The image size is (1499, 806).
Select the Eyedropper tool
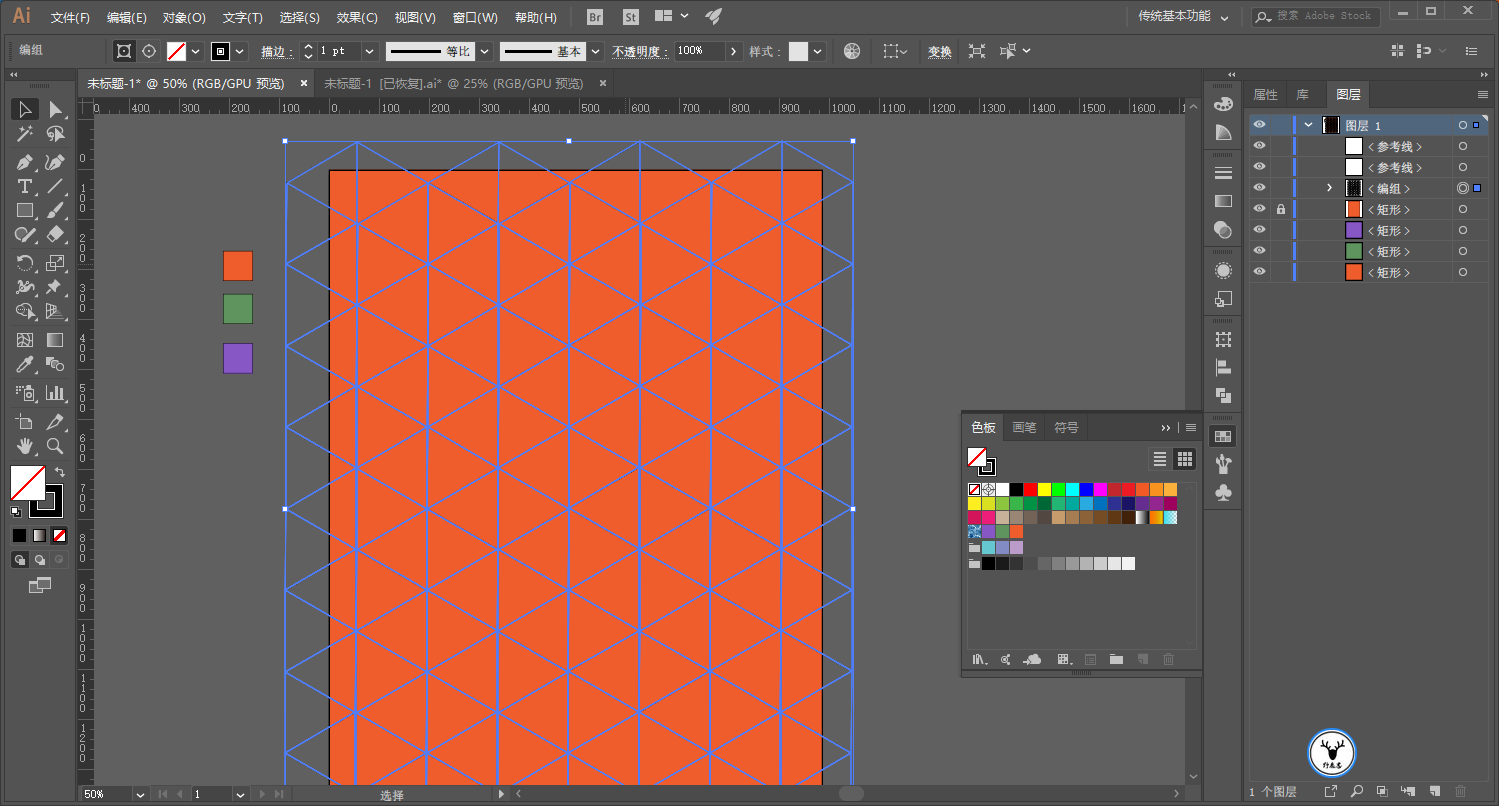25,364
